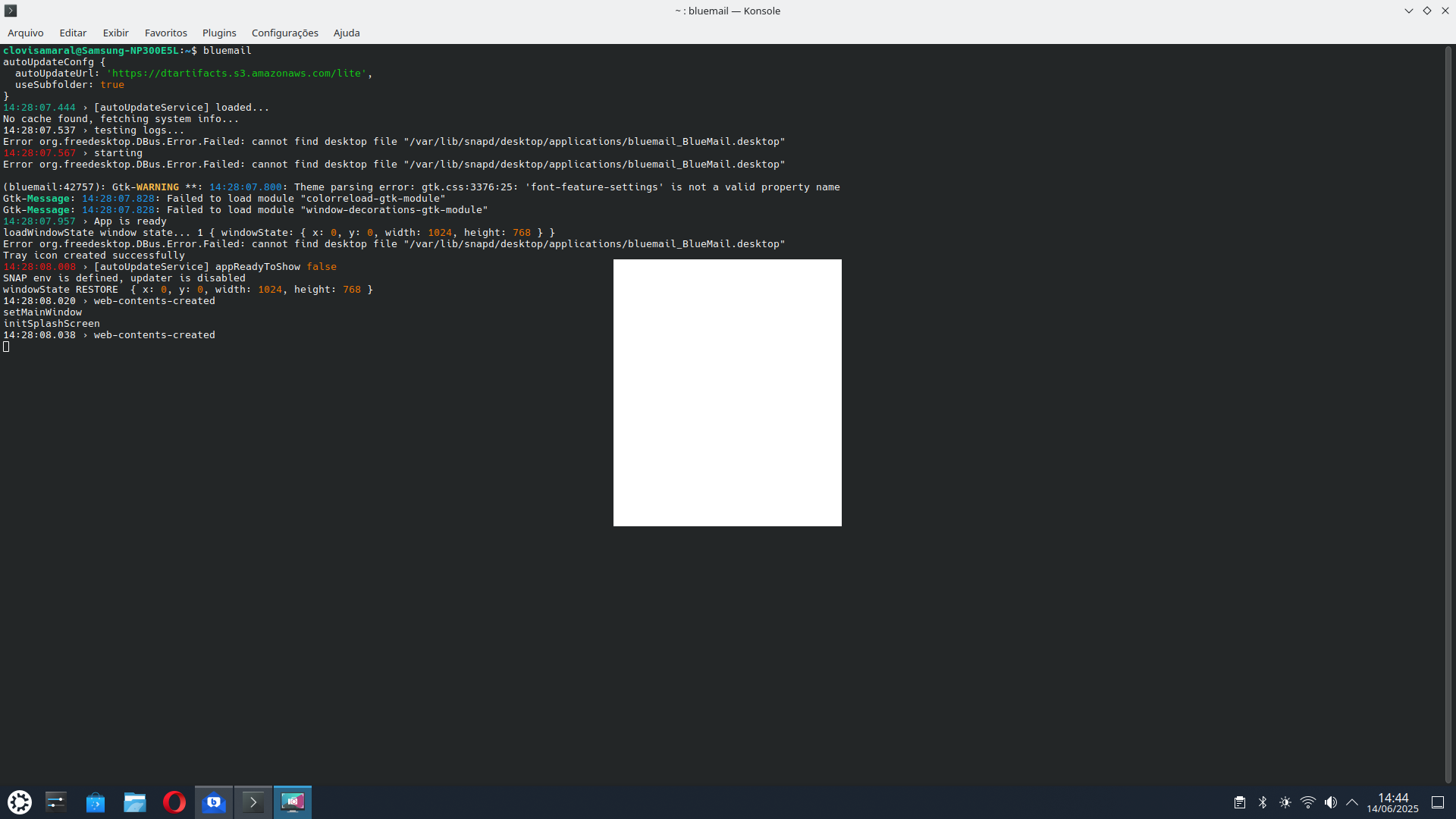Open the Ajuda menu
1456x819 pixels.
click(x=347, y=33)
